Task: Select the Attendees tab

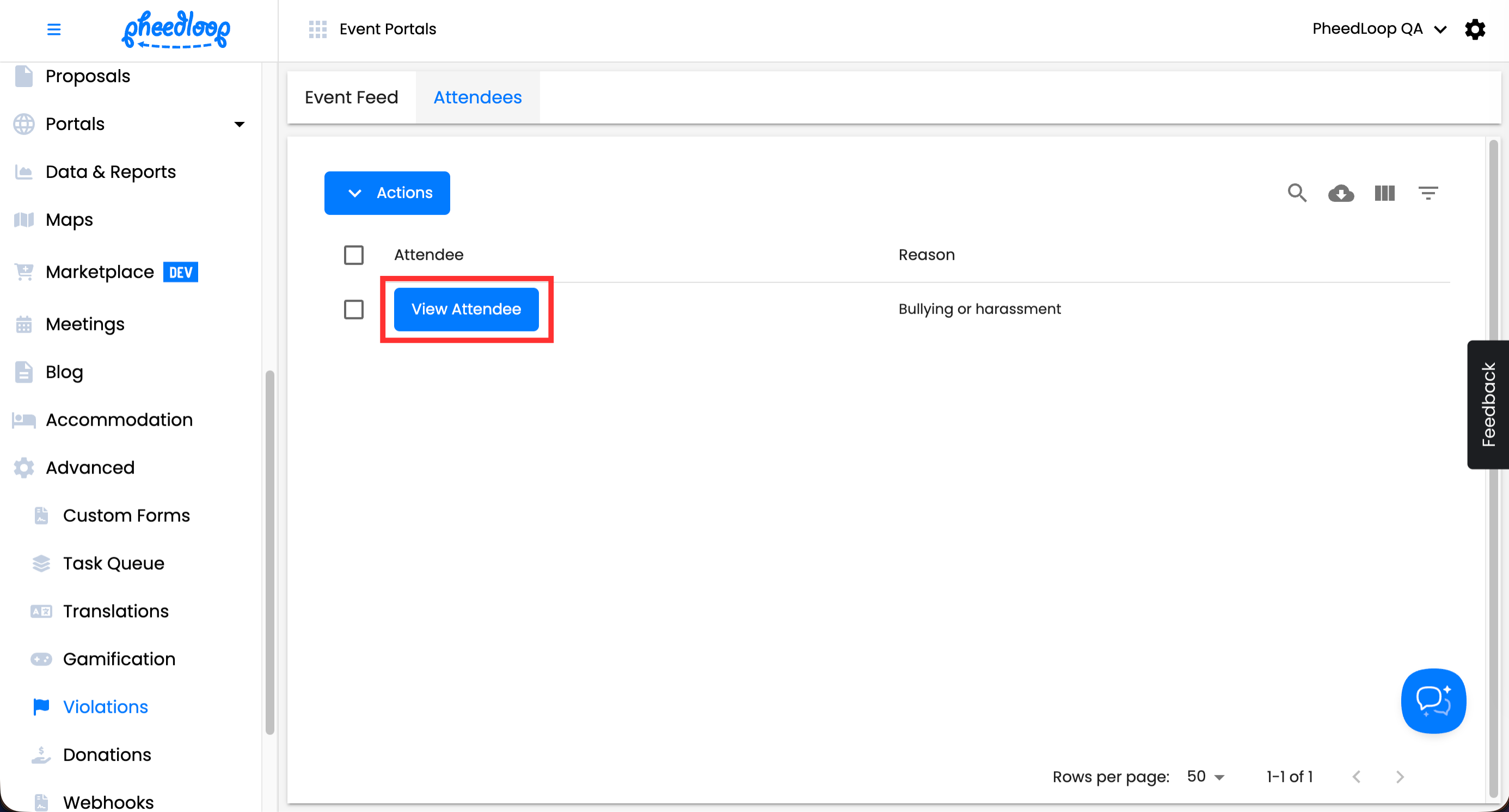Action: pos(477,97)
